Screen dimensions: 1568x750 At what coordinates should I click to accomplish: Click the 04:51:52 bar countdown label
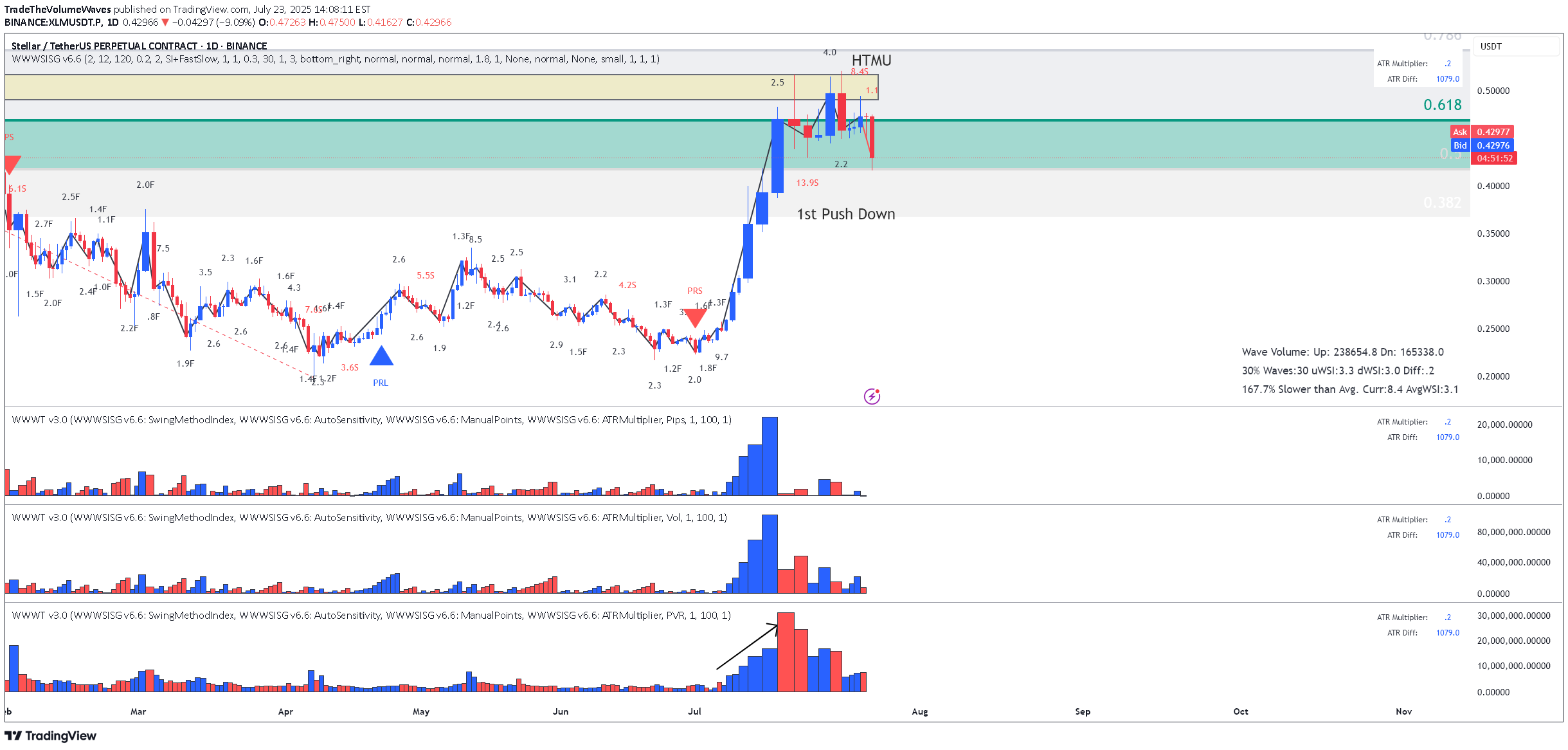coord(1494,158)
